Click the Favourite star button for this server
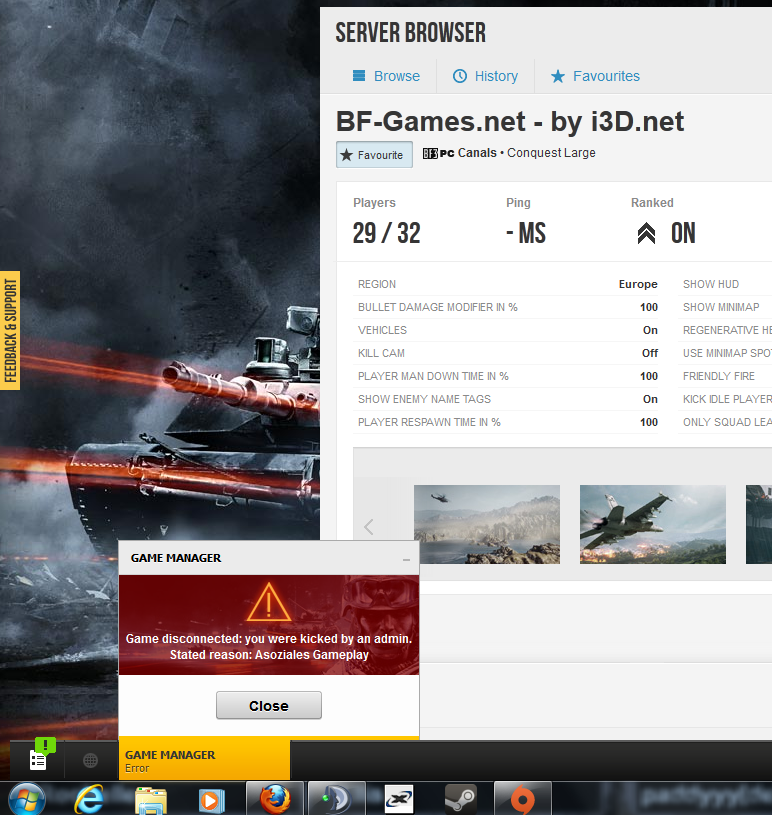 (x=374, y=154)
